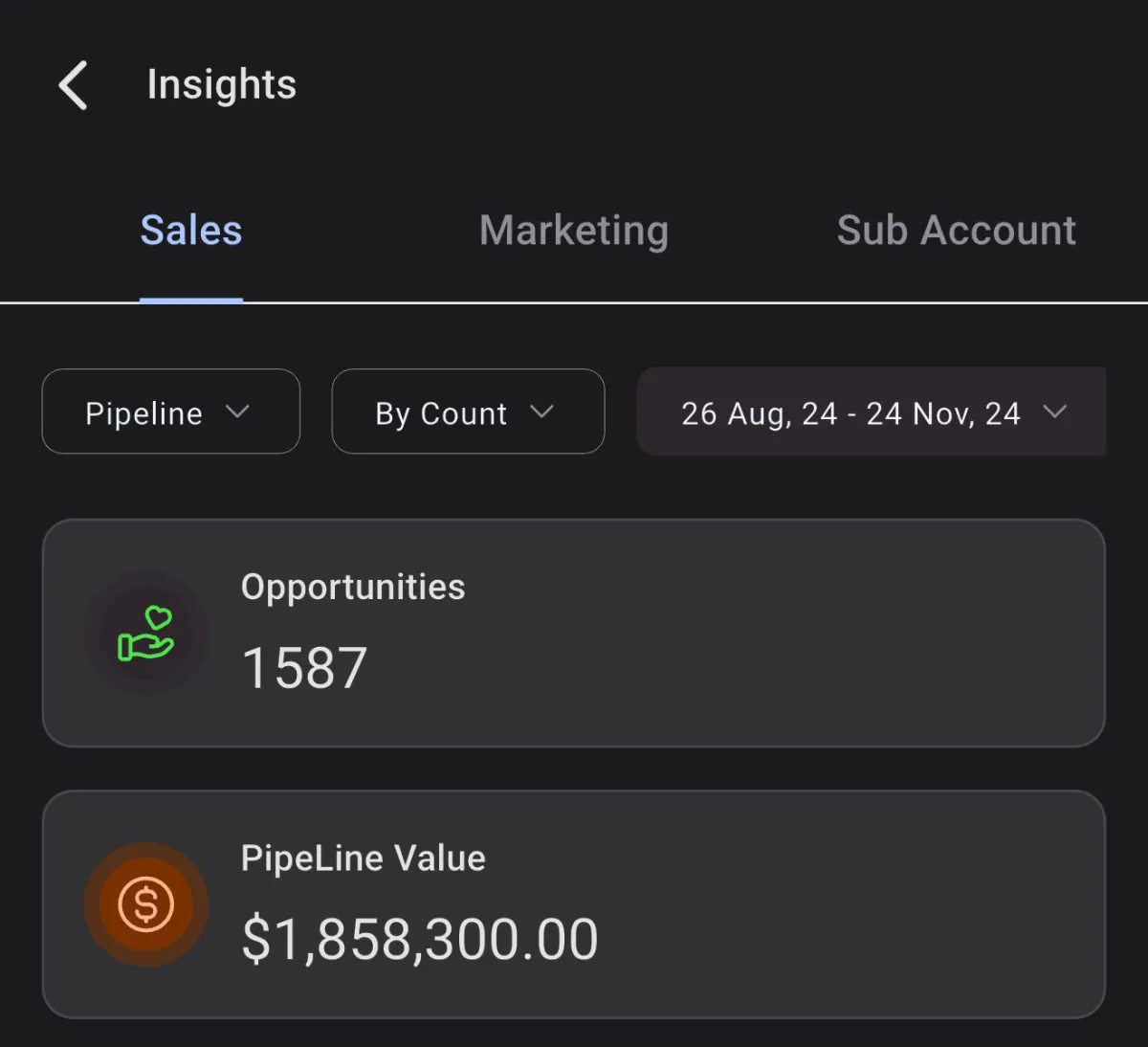Image resolution: width=1148 pixels, height=1047 pixels.
Task: Click the Opportunities hand-heart icon
Action: pos(145,634)
